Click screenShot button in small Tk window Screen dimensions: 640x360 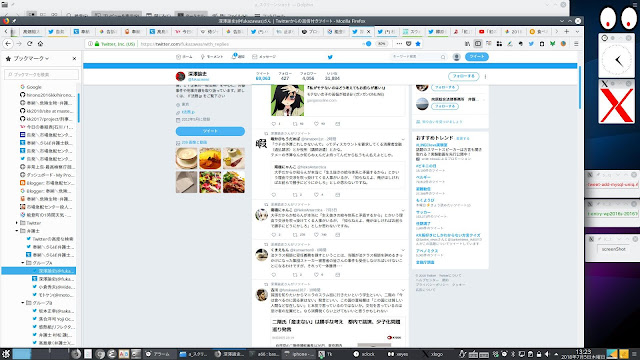coord(613,249)
